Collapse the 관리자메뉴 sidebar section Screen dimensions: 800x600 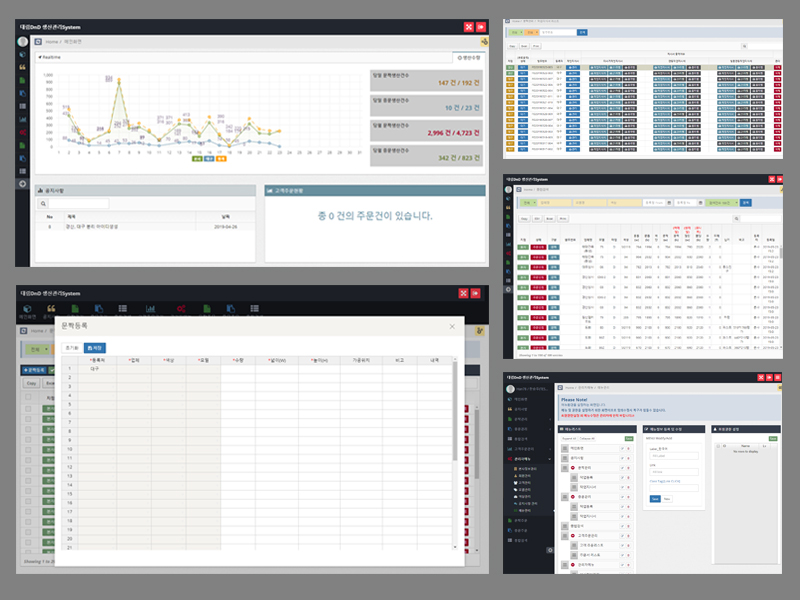pyautogui.click(x=522, y=459)
